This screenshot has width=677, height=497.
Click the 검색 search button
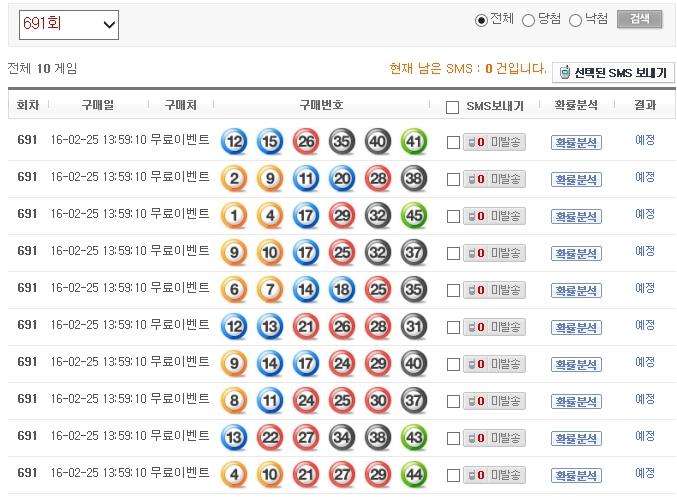[x=640, y=19]
